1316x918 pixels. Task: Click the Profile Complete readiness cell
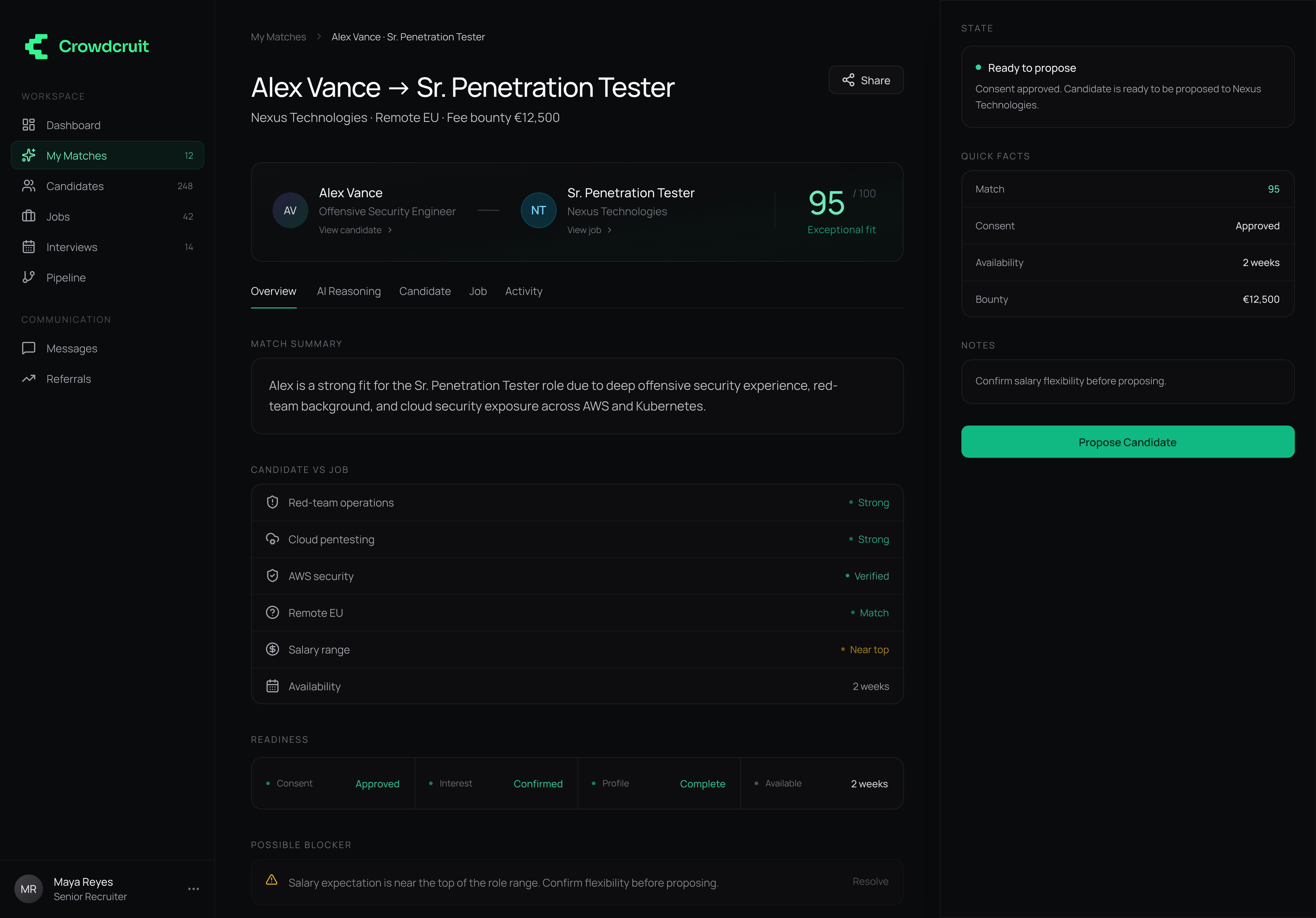point(659,783)
